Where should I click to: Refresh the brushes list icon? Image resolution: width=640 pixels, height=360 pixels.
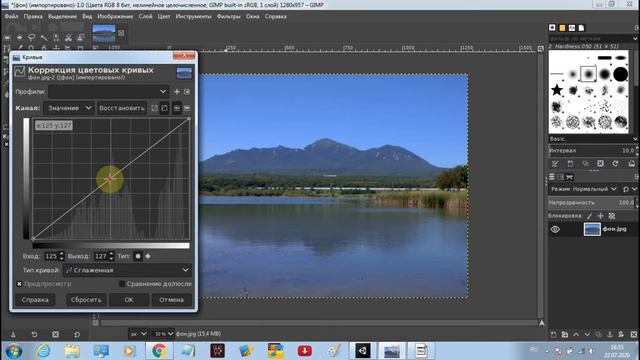tap(616, 164)
